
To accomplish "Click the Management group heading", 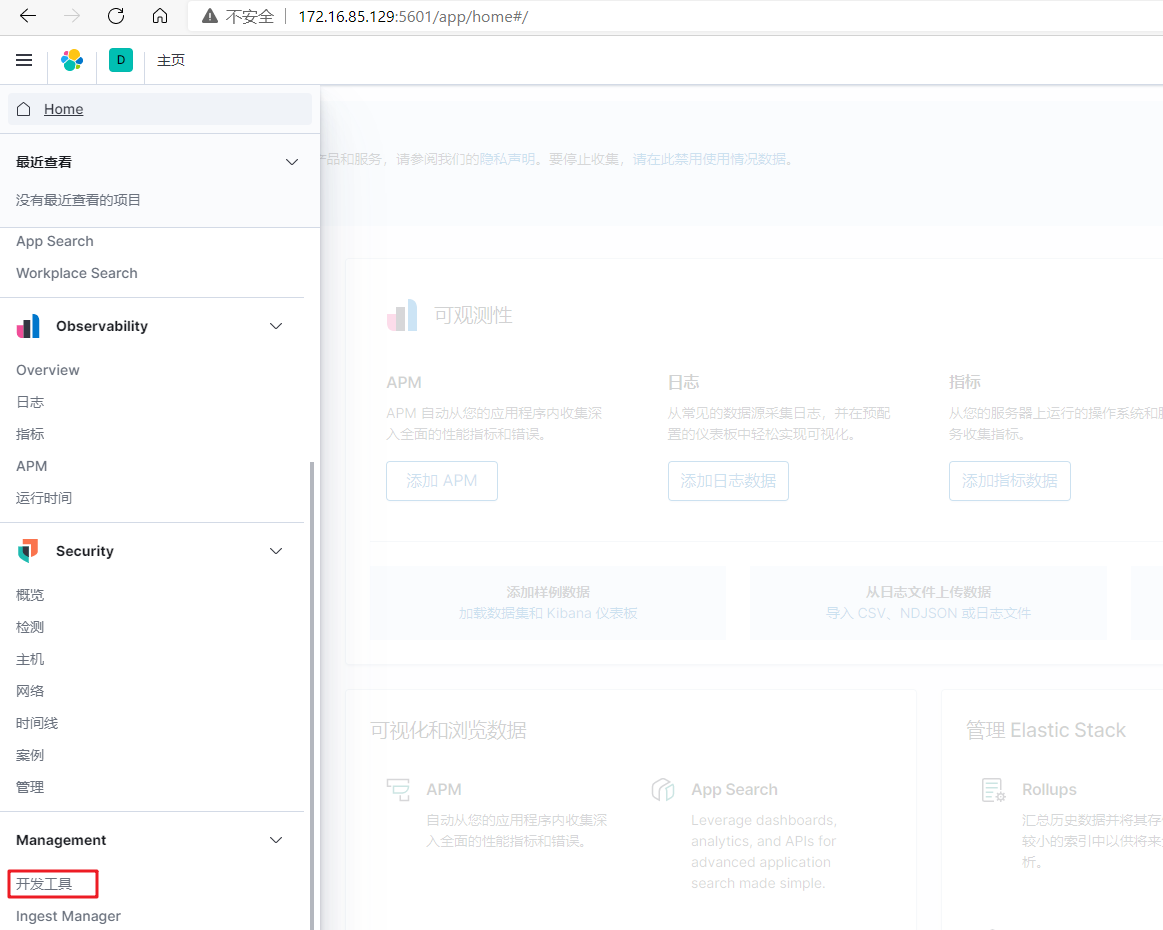I will coord(61,840).
